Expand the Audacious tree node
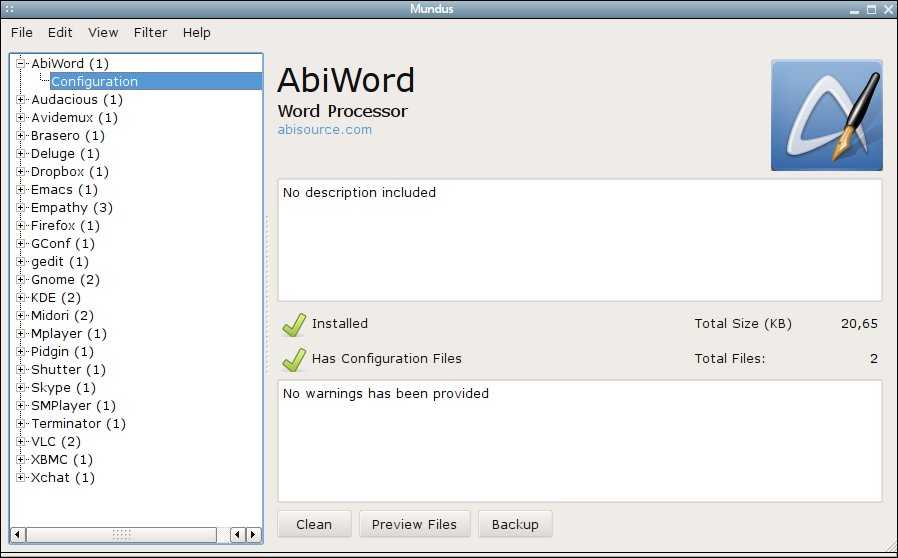This screenshot has width=898, height=558. [x=21, y=99]
